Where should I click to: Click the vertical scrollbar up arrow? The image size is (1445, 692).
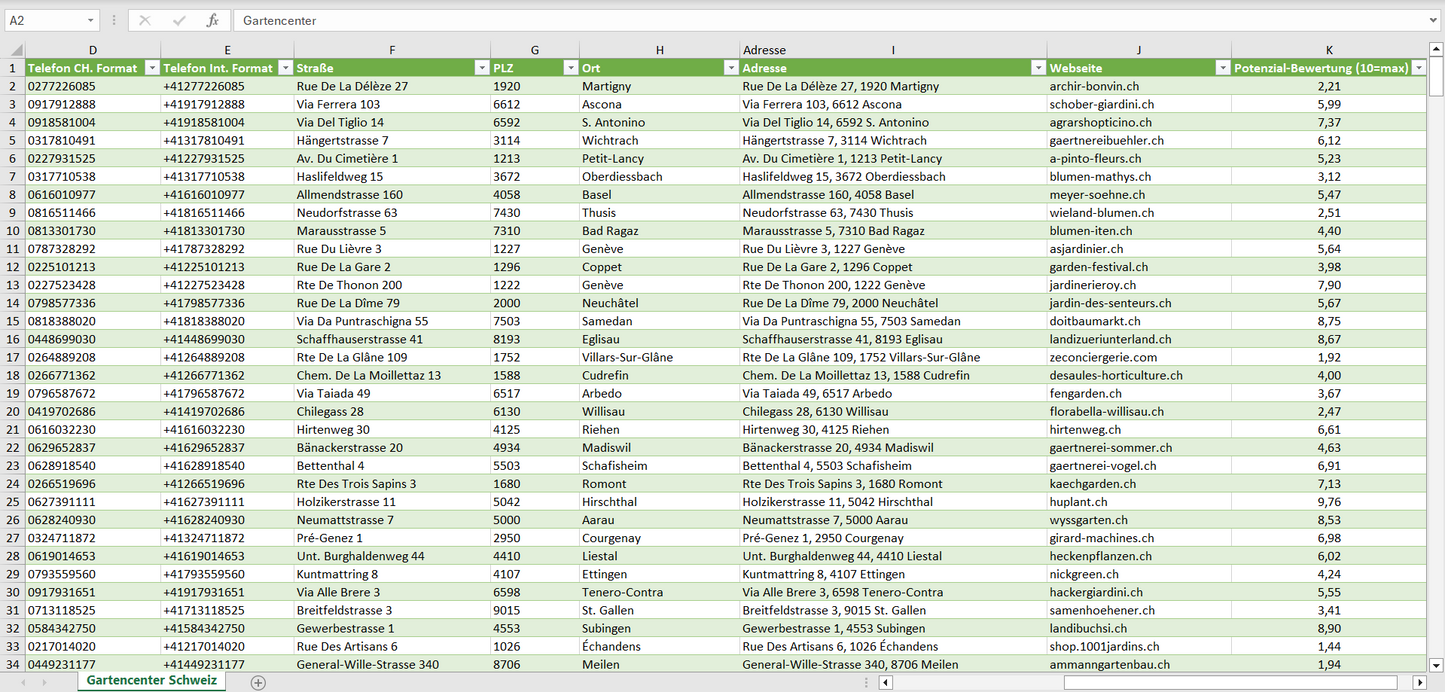point(1436,50)
